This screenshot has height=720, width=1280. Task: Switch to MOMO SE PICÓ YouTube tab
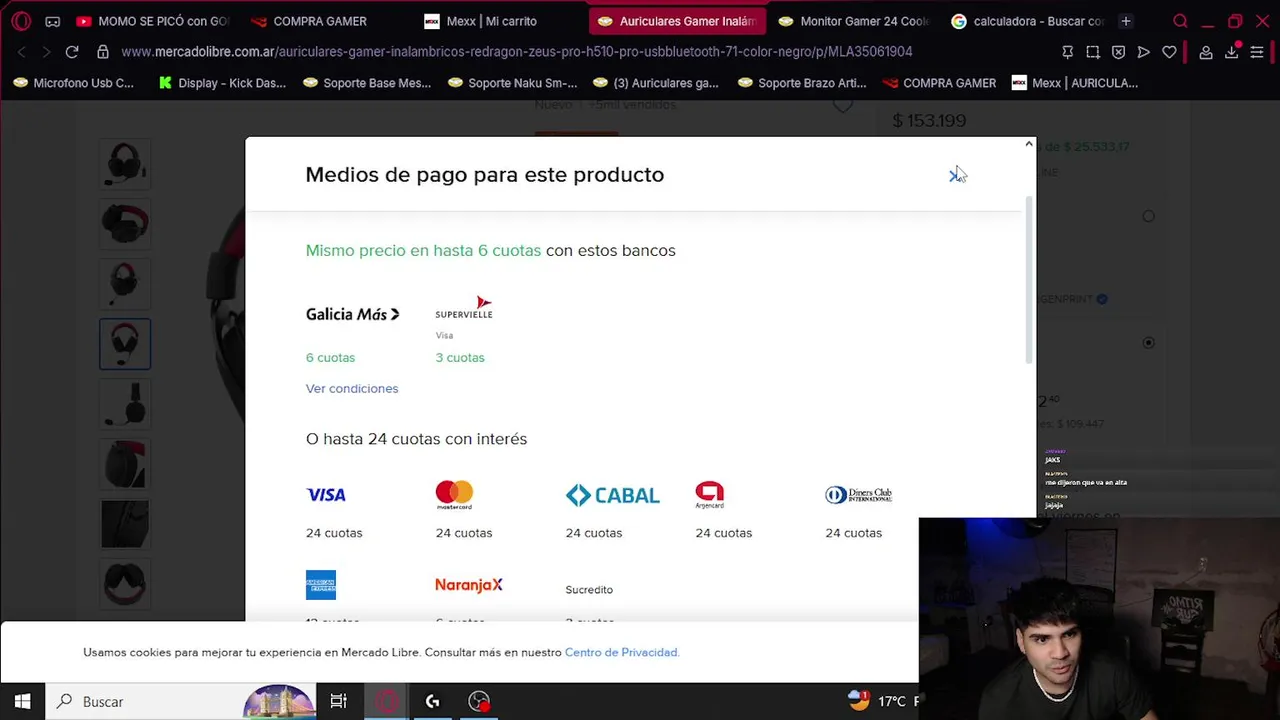152,21
